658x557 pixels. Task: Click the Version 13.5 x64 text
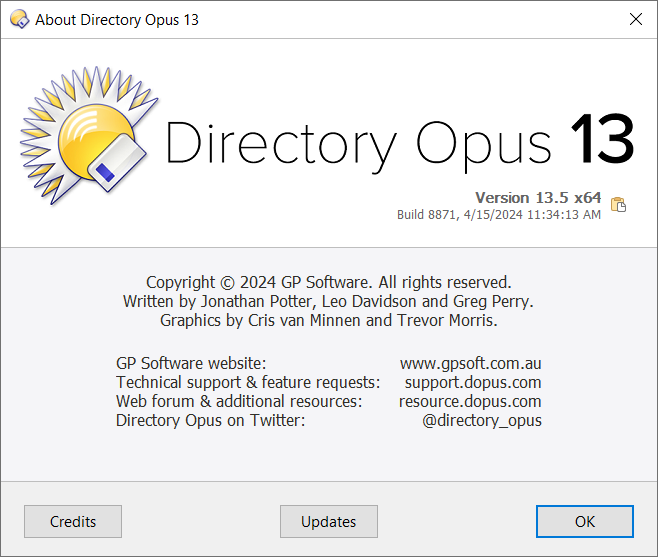(x=538, y=197)
